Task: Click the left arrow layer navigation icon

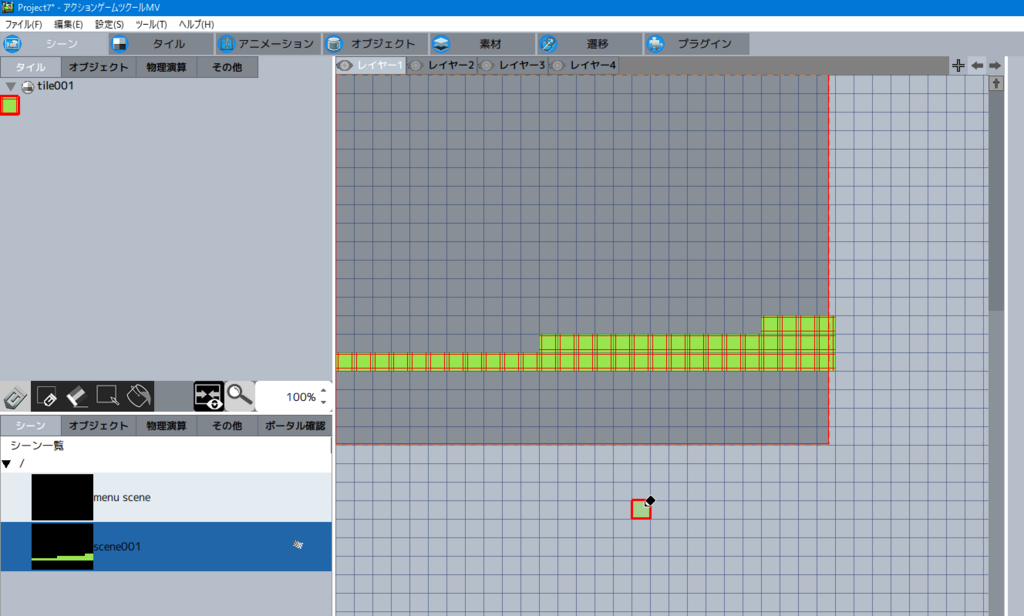Action: pos(977,65)
